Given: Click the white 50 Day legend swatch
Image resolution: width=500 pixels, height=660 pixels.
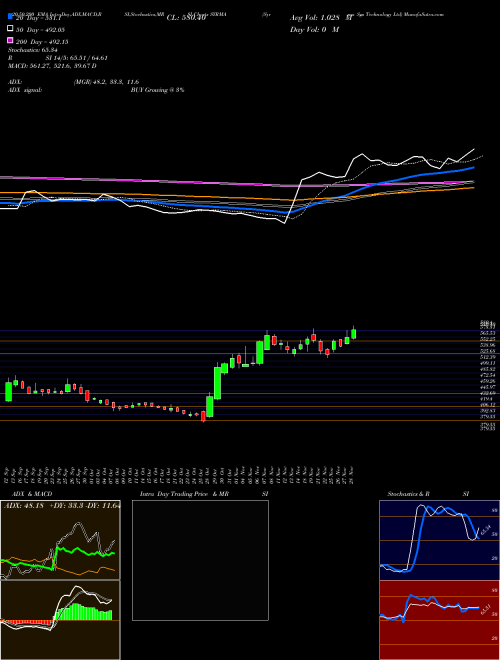Looking at the screenshot, I should (x=10, y=29).
